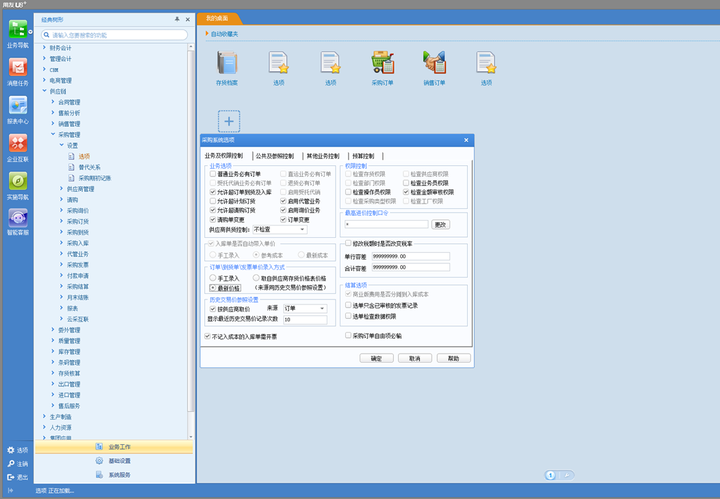The height and width of the screenshot is (499, 720).
Task: Switch to the 其他业务控制 tab
Action: tap(323, 156)
